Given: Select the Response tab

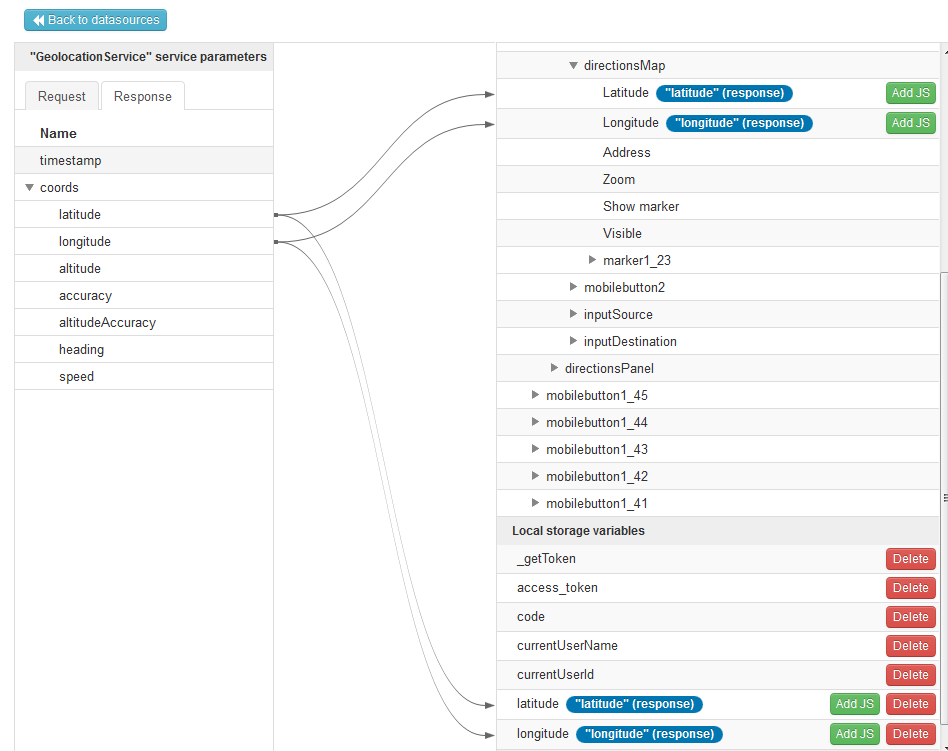Looking at the screenshot, I should (142, 97).
